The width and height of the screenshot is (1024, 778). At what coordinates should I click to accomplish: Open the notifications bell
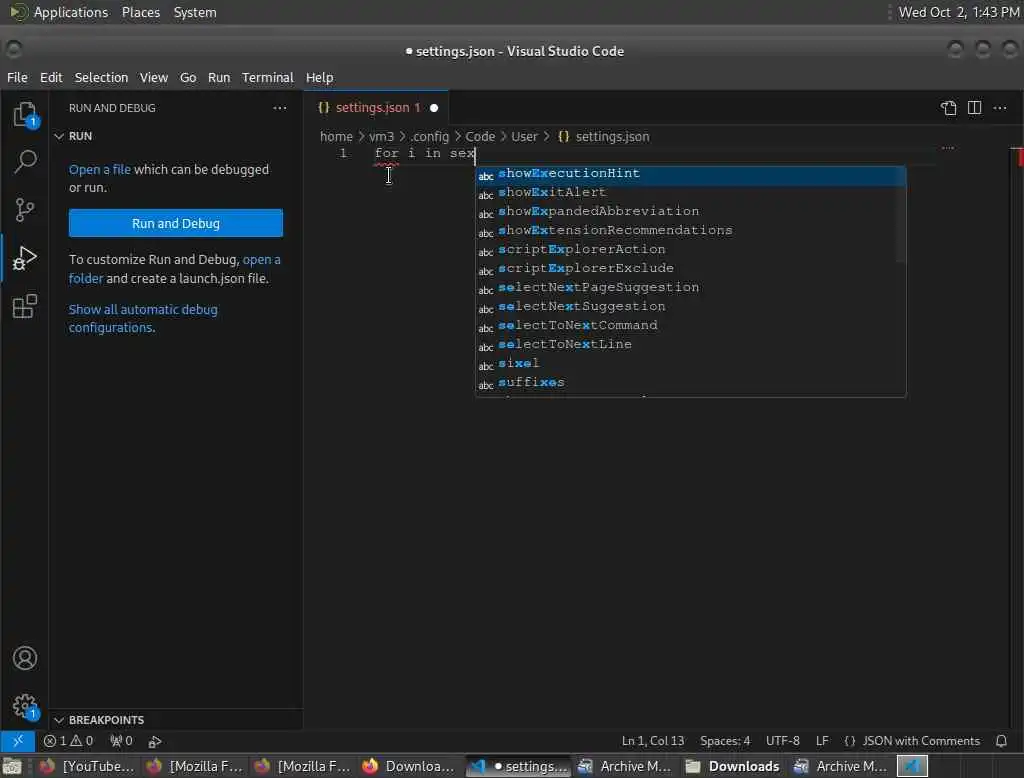[1001, 741]
